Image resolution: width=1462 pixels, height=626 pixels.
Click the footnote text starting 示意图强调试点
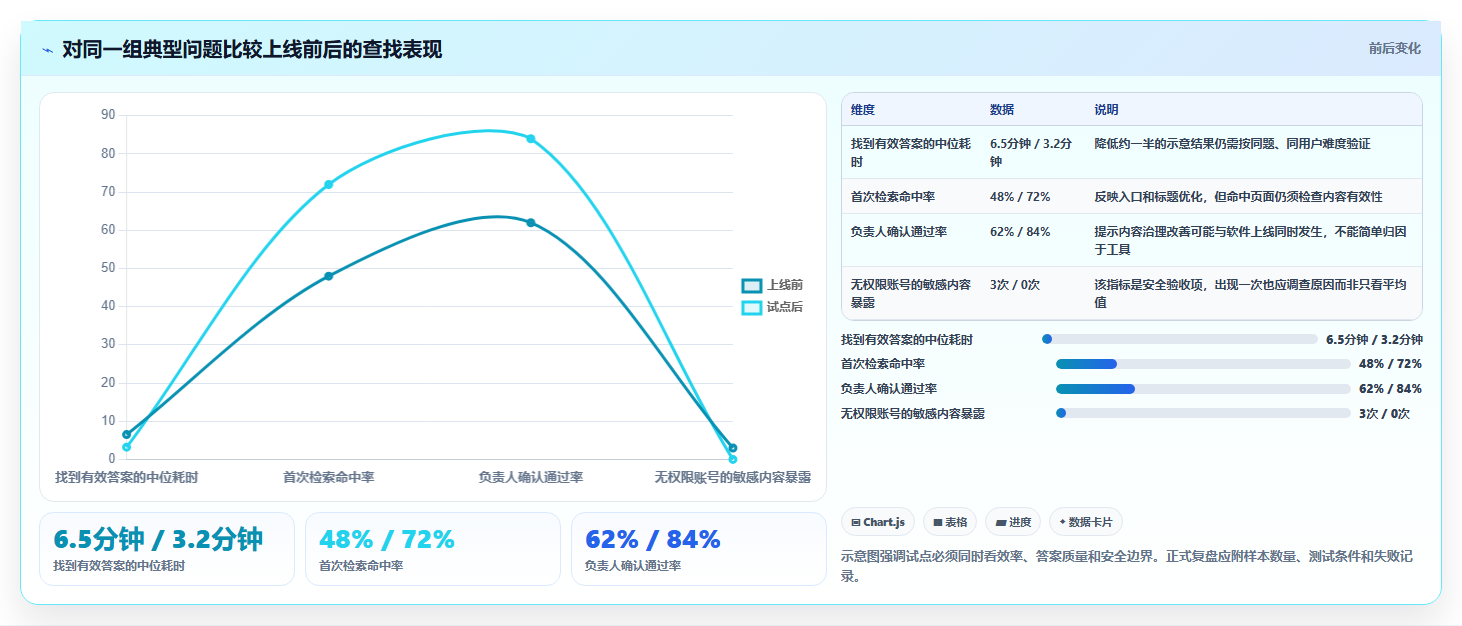(x=1127, y=565)
